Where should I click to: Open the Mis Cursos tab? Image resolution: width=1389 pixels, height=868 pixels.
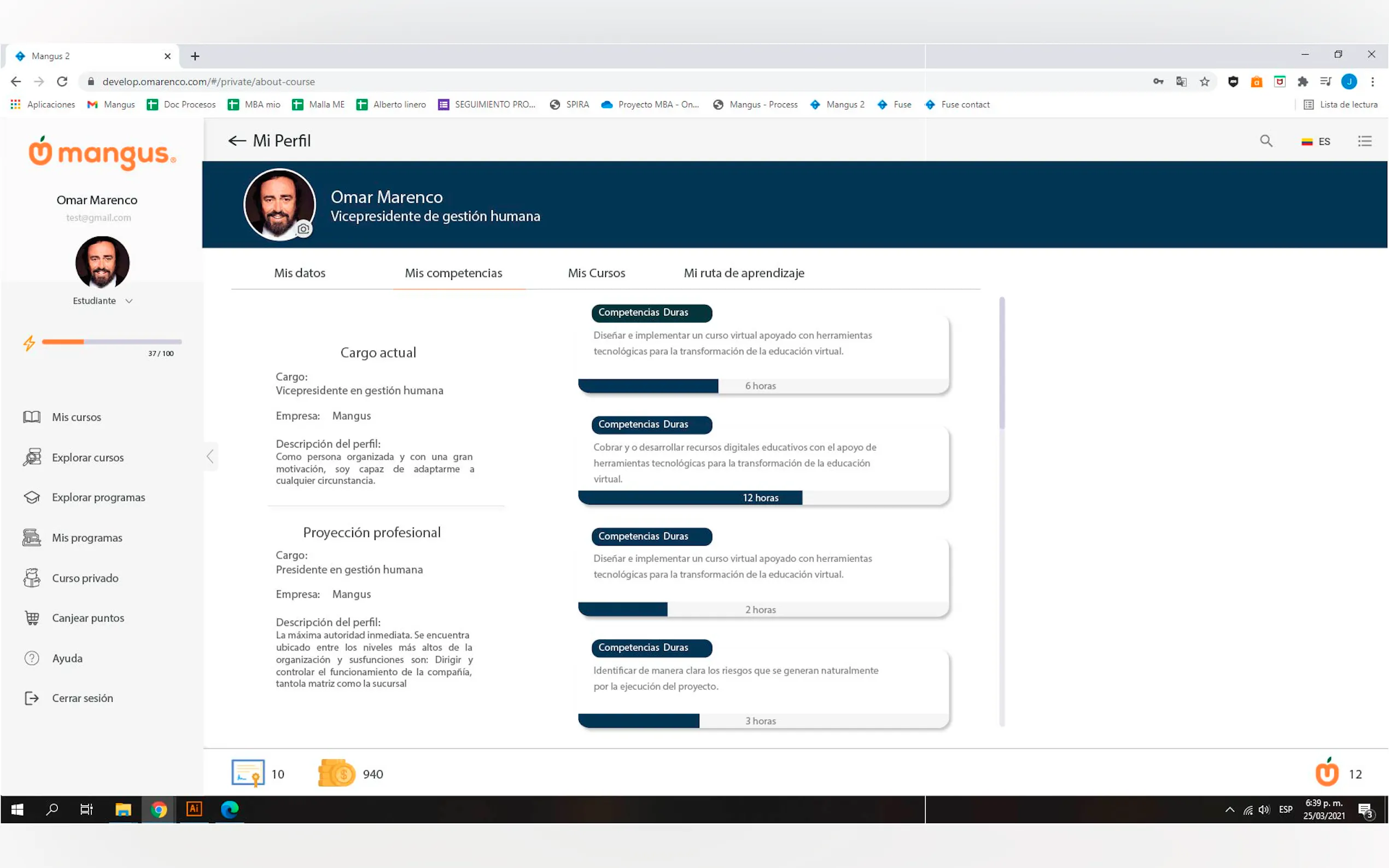point(596,273)
